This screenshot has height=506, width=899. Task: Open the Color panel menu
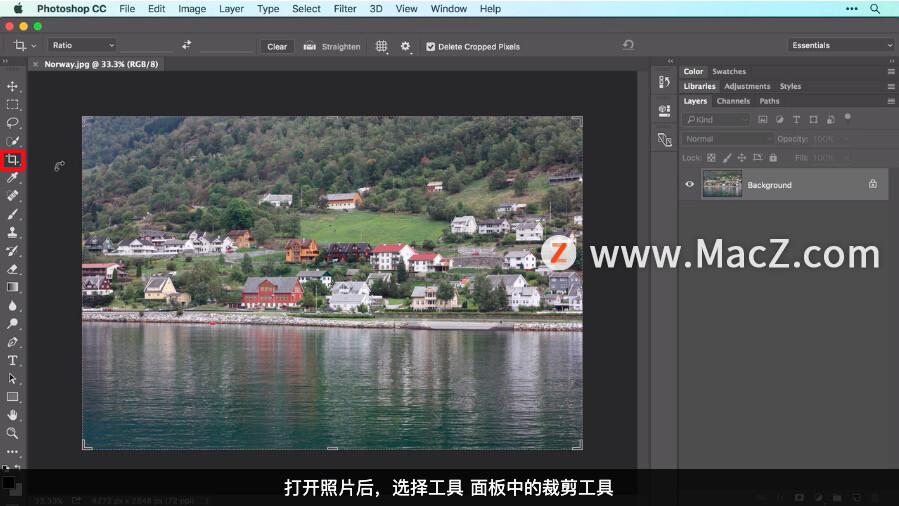coord(891,72)
